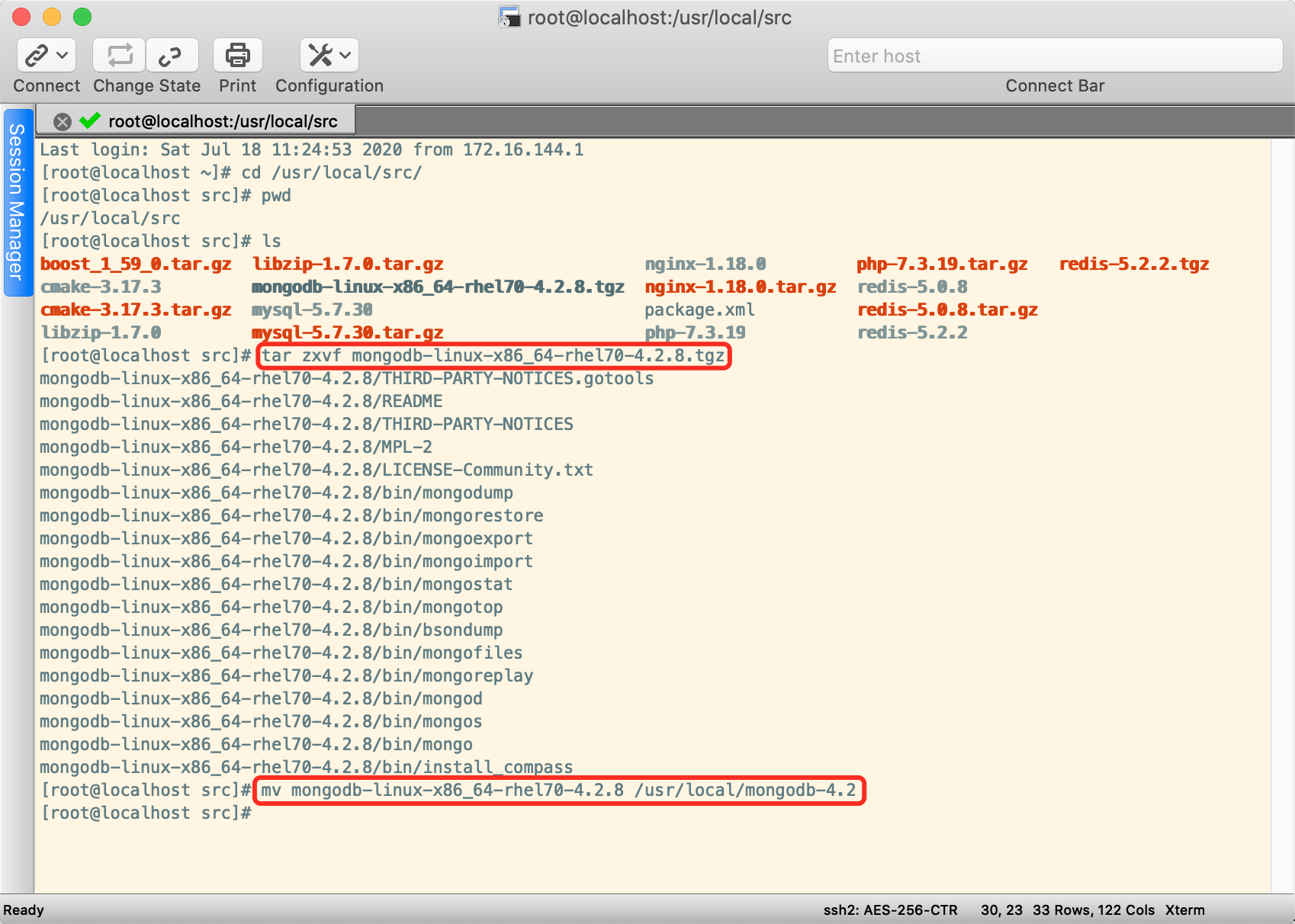Open the Configuration tools icon

[320, 56]
